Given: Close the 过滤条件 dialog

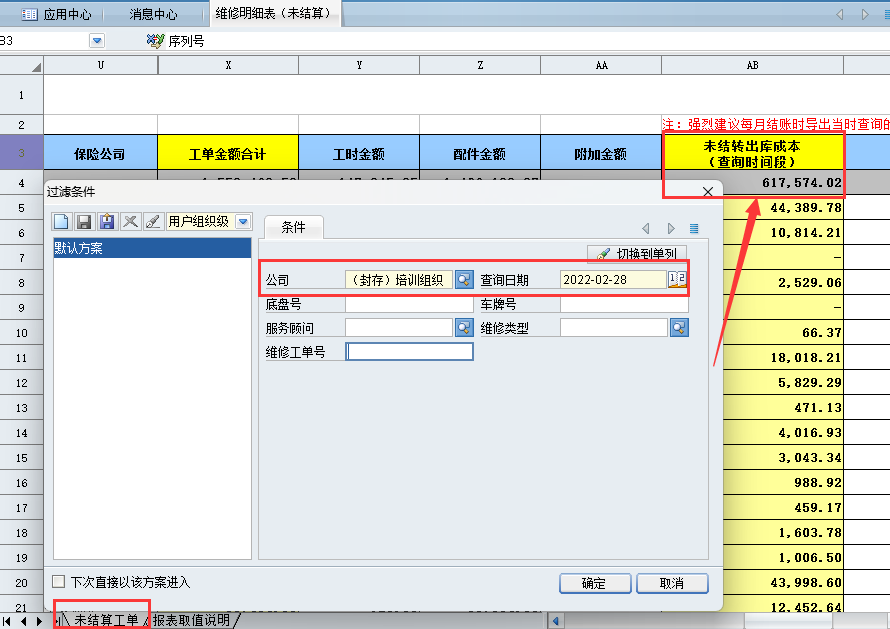Looking at the screenshot, I should pyautogui.click(x=708, y=191).
